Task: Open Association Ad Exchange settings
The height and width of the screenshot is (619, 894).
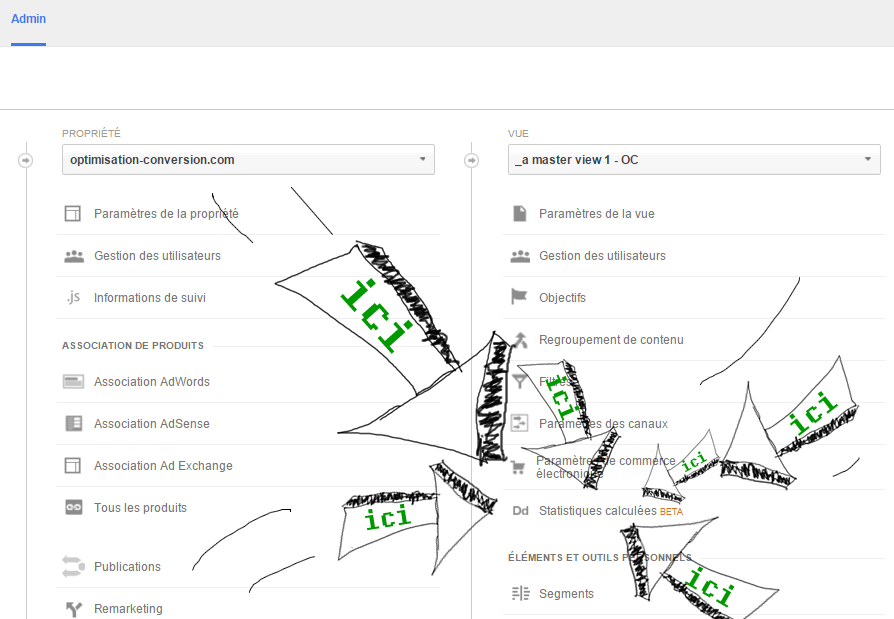Action: click(x=163, y=466)
